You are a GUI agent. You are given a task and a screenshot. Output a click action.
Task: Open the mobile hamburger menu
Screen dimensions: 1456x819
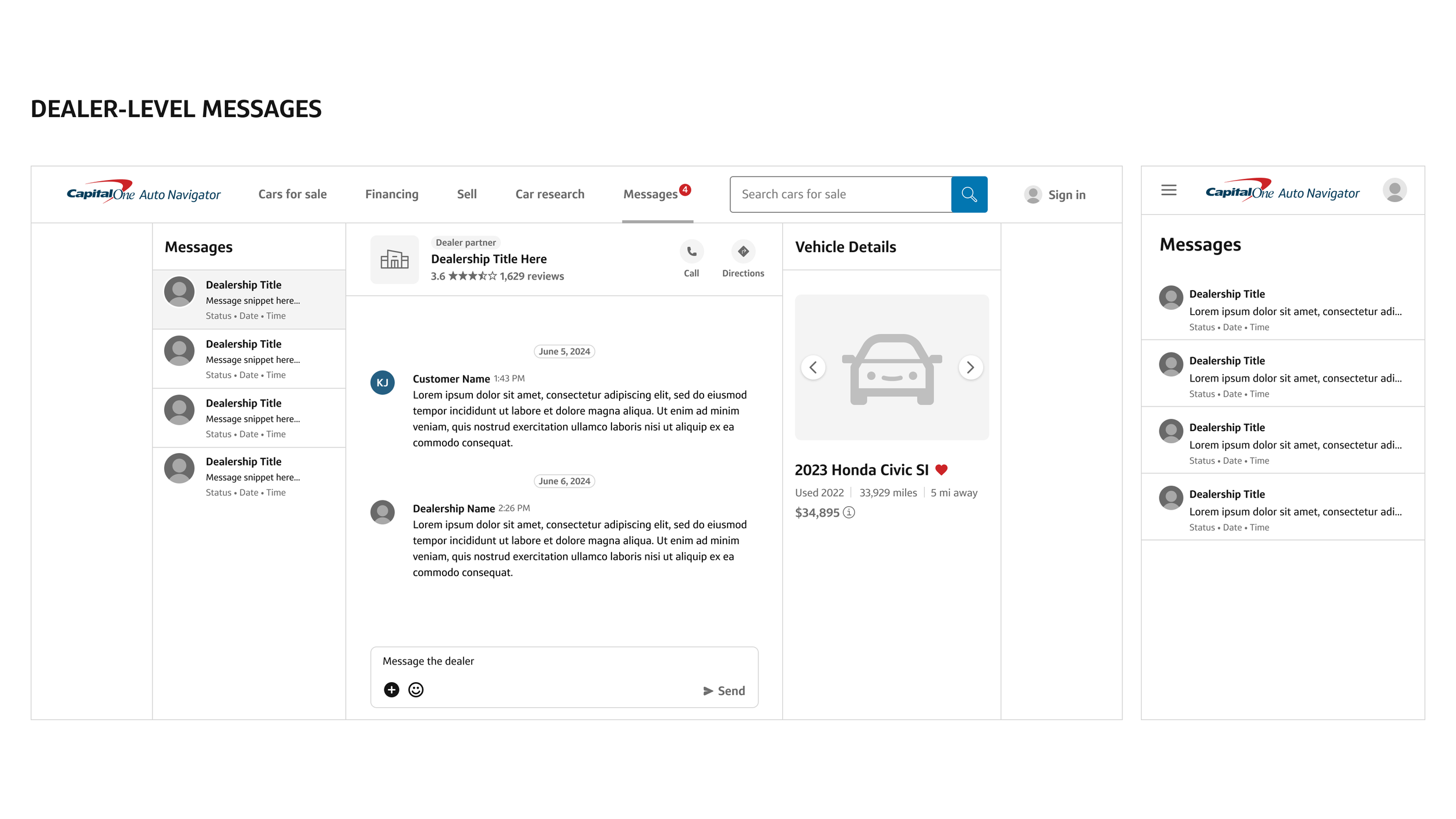(x=1168, y=190)
